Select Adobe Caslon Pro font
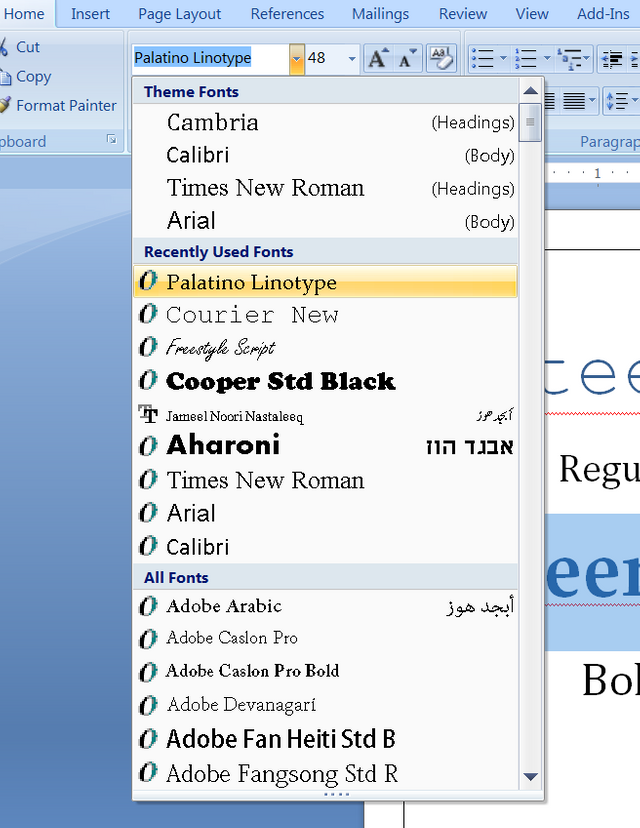Screen dimensions: 640x828 pos(325,638)
